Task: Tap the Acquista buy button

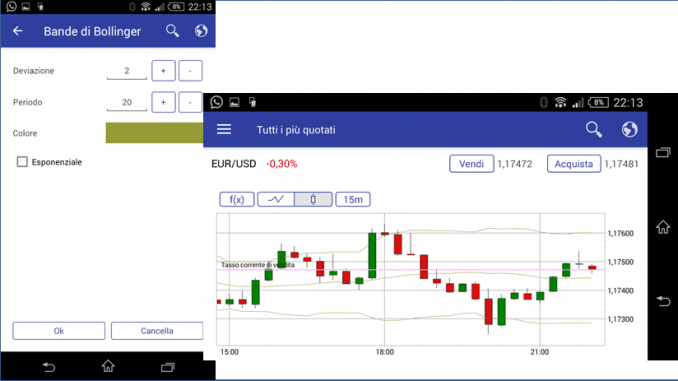Action: (x=574, y=164)
